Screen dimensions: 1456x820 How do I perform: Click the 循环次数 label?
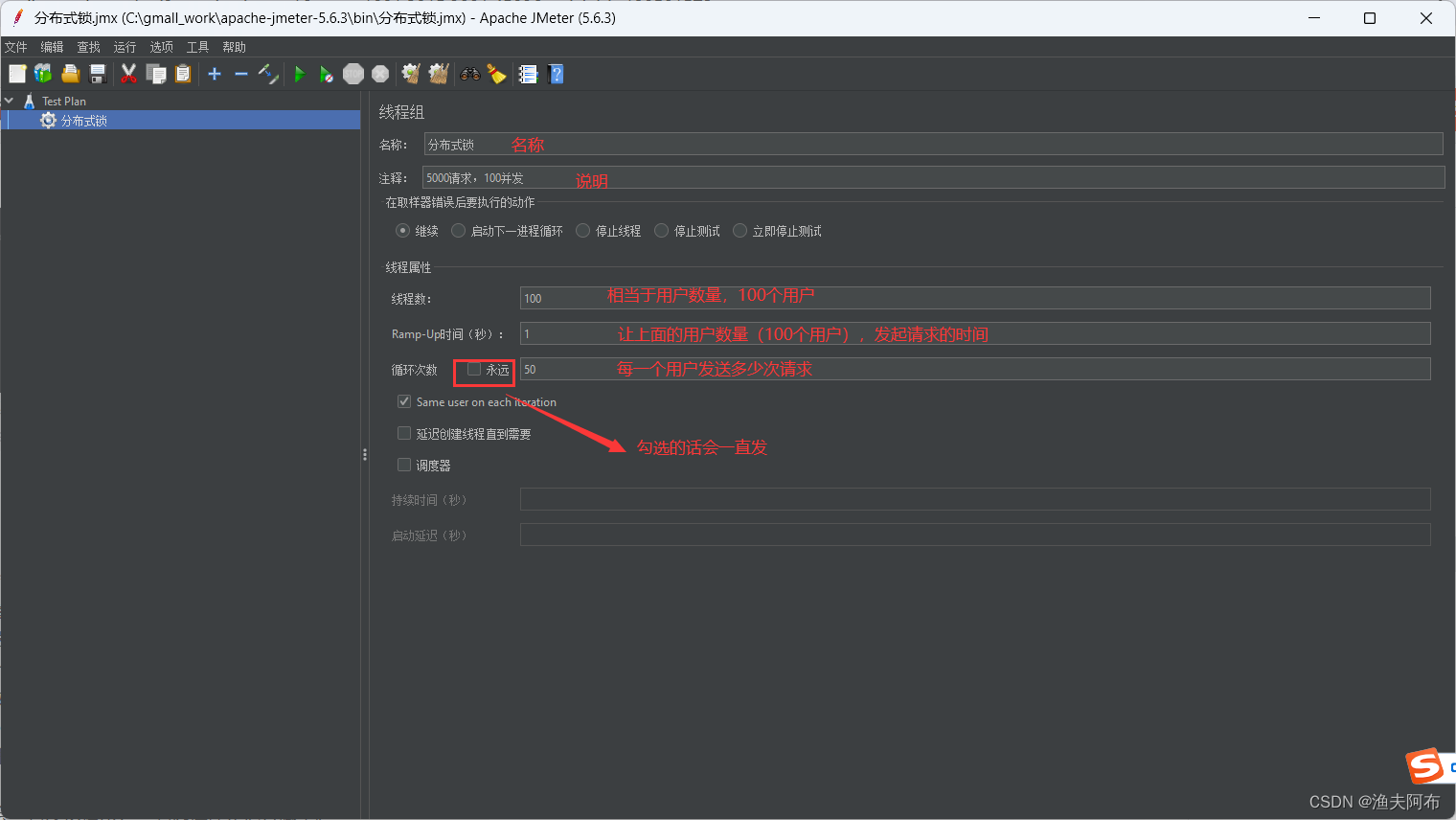click(x=414, y=370)
